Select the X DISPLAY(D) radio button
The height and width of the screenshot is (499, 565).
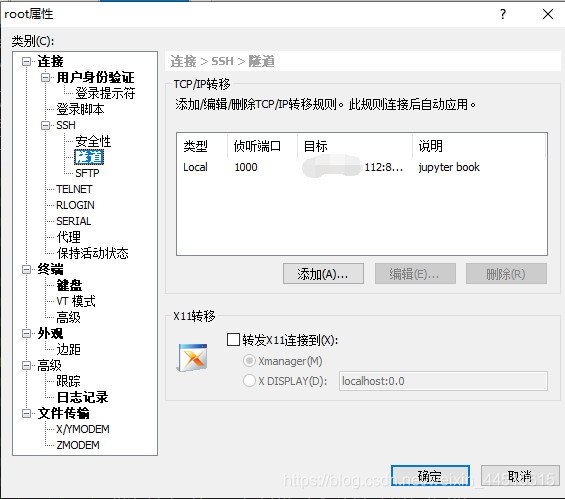249,381
